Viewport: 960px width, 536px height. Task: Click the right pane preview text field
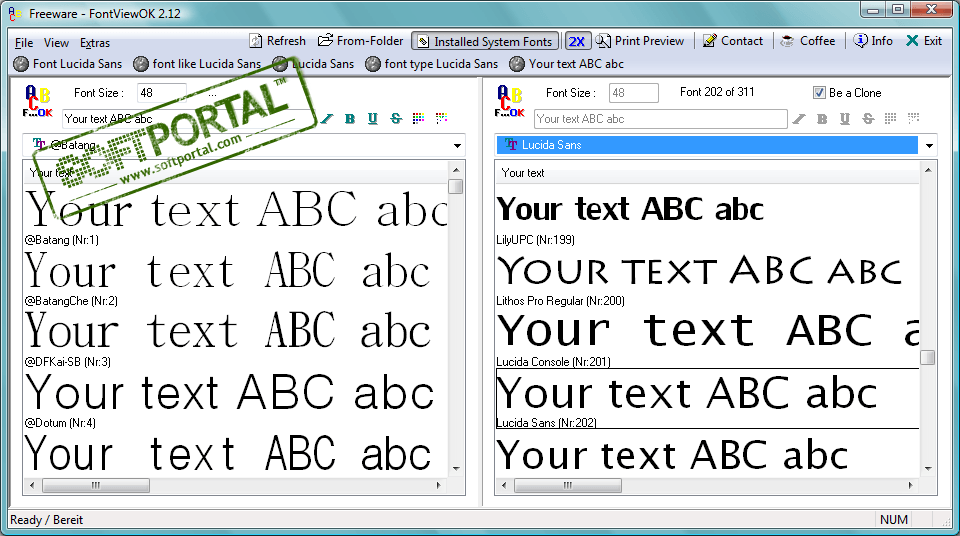[x=661, y=119]
